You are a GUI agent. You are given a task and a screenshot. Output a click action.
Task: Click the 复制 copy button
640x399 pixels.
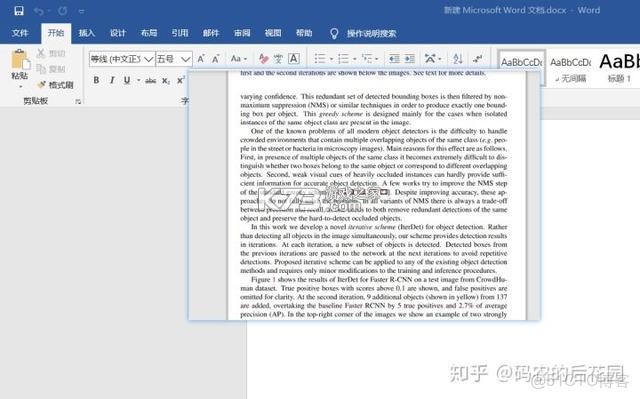[x=51, y=69]
